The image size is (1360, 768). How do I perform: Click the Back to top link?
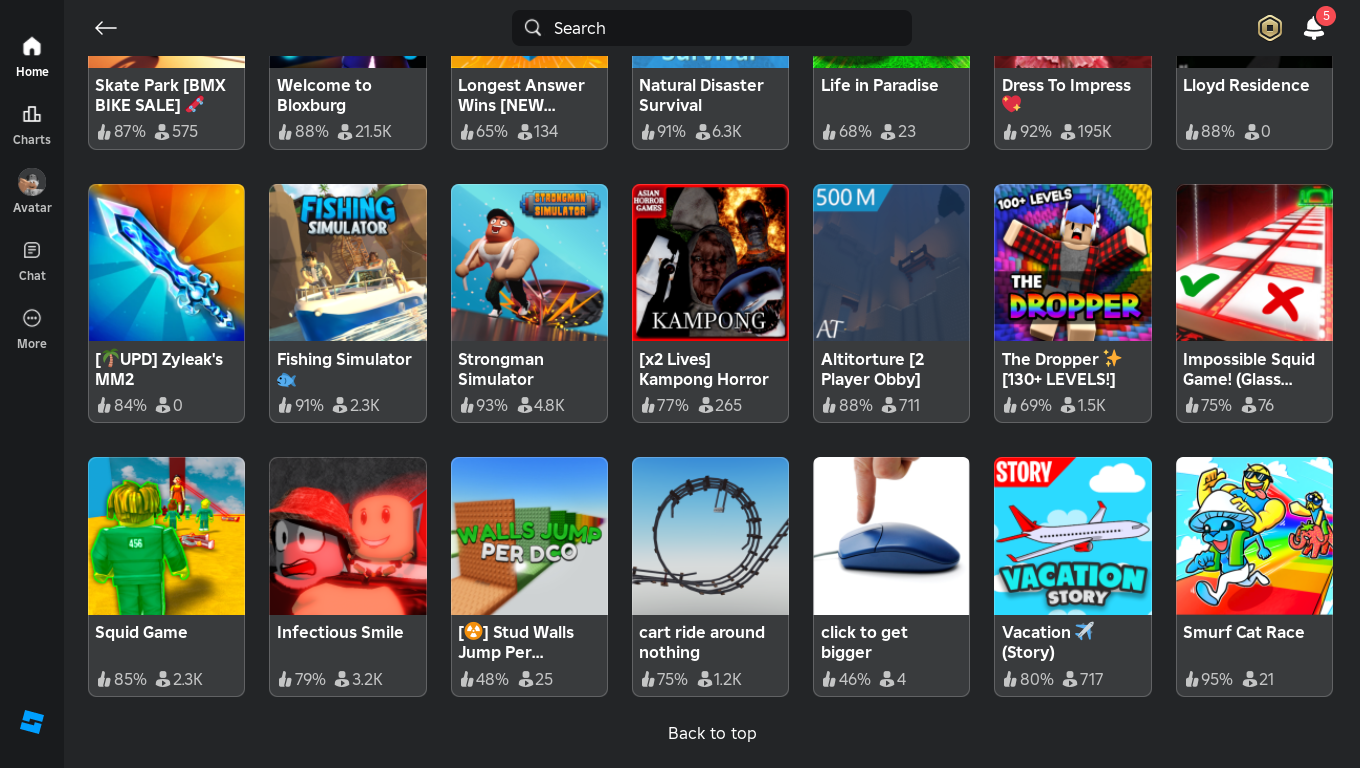click(712, 733)
